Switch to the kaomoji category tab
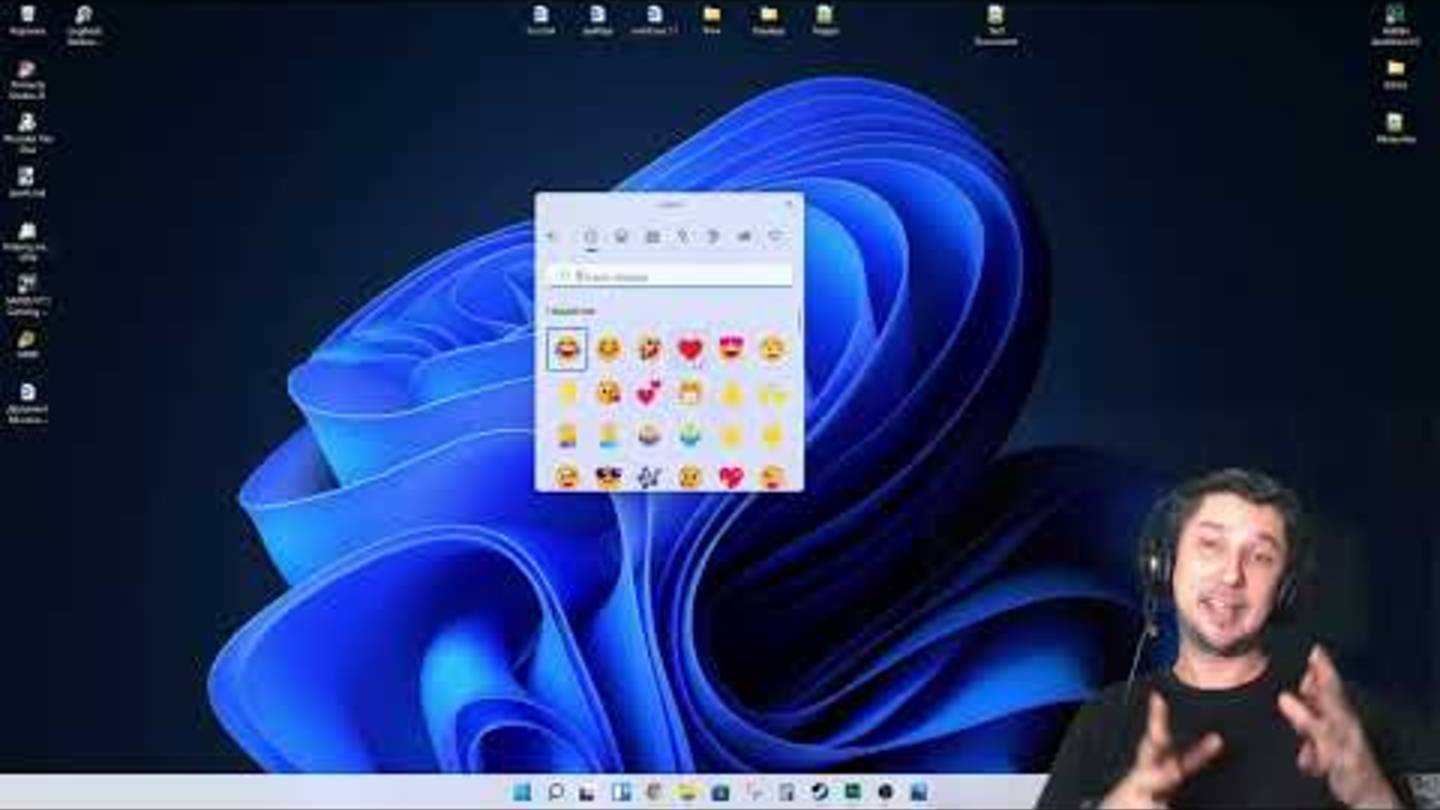 point(684,237)
